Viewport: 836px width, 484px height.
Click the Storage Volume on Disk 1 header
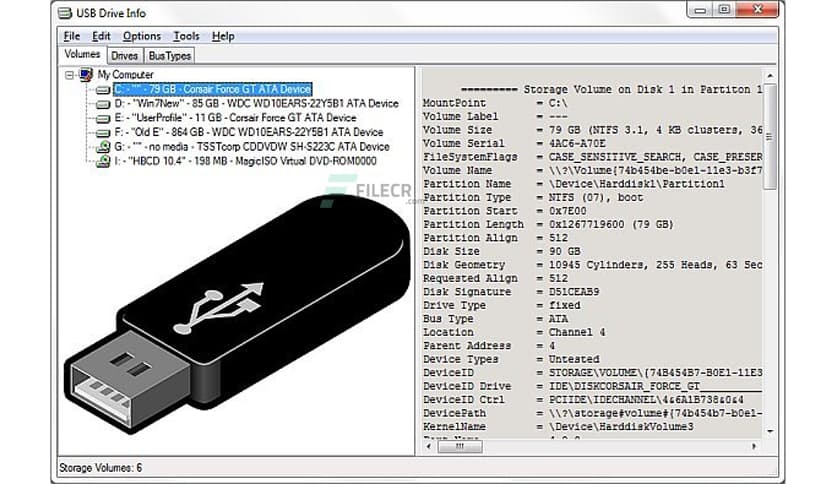[x=612, y=90]
